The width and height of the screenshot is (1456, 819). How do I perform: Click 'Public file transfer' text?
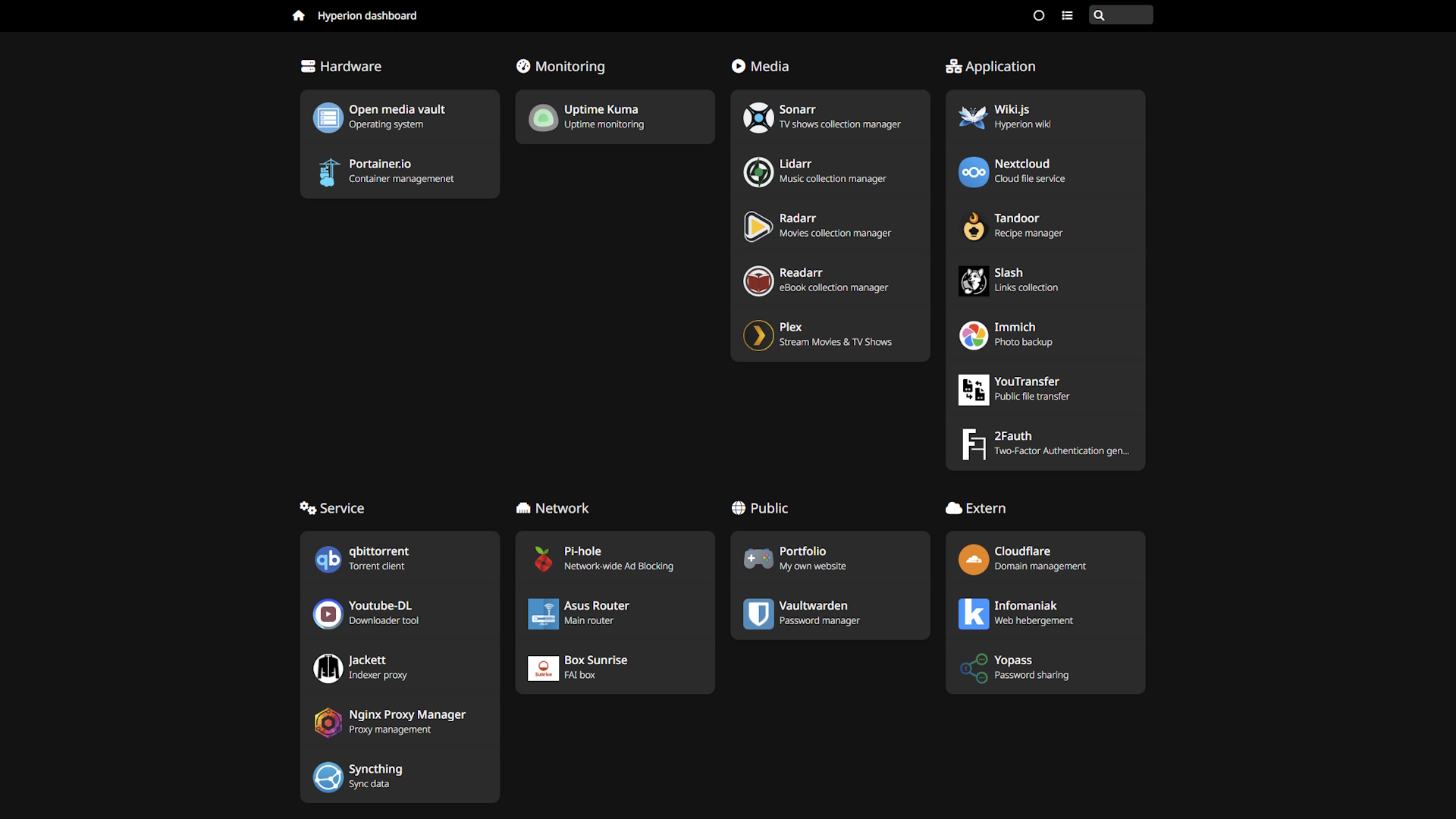tap(1032, 397)
